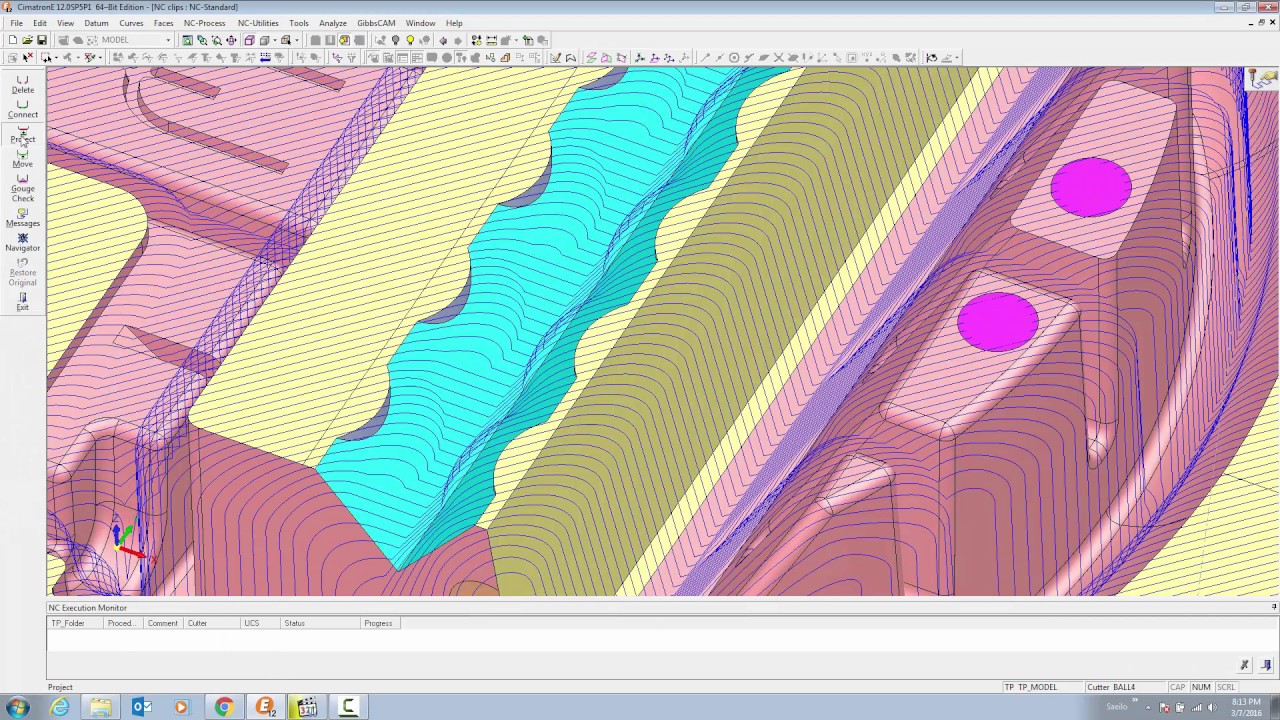This screenshot has width=1280, height=720.
Task: Click the deselect cursor with red X icon
Action: (27, 57)
